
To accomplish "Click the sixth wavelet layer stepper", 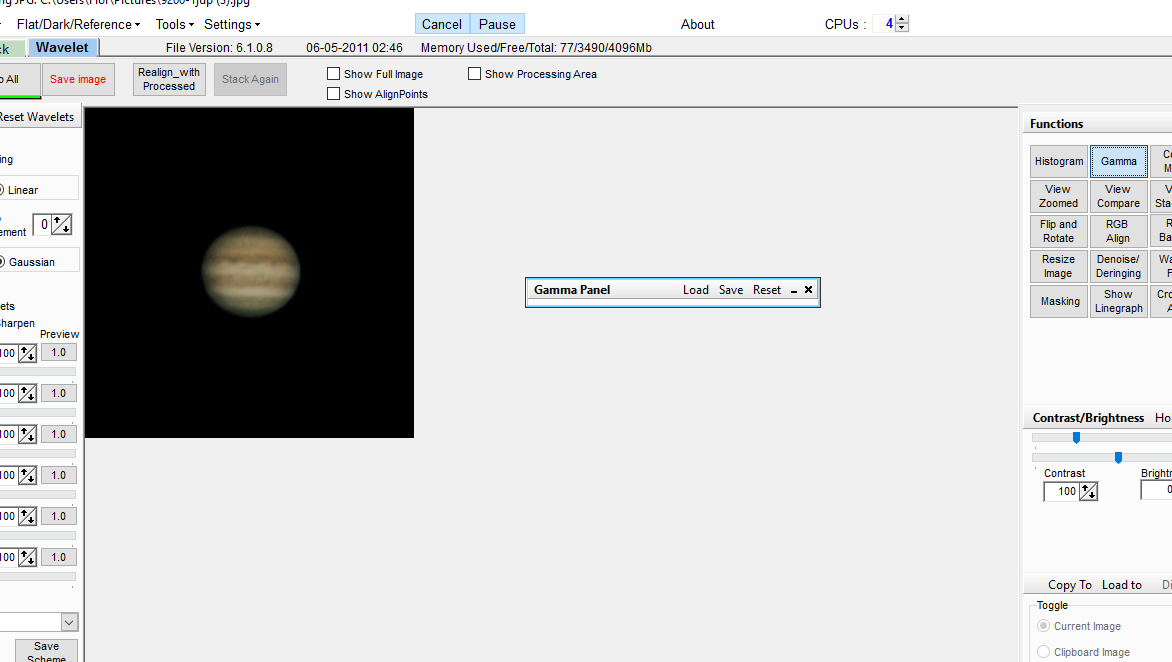I will point(28,557).
